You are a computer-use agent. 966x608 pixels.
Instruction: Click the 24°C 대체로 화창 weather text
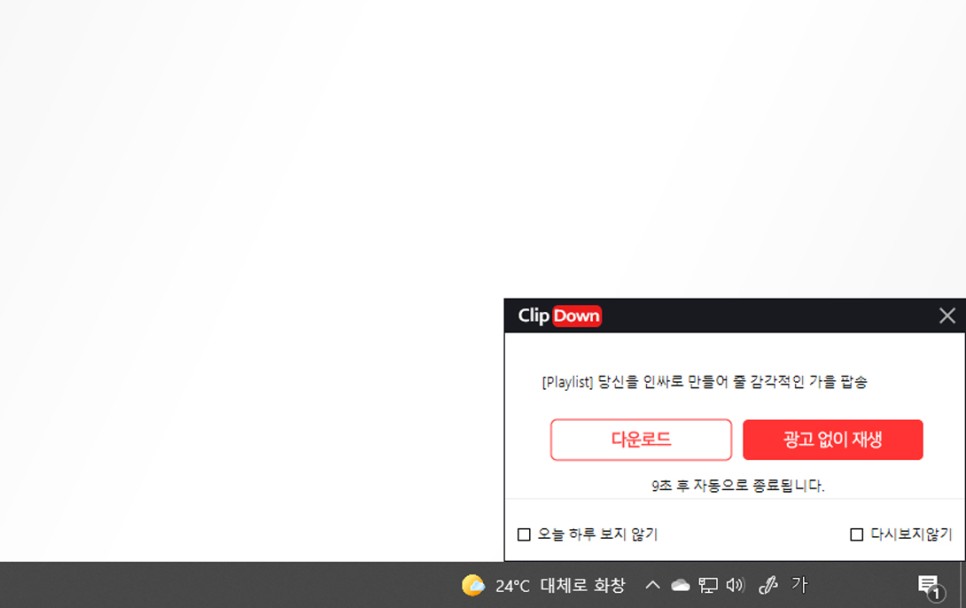560,585
